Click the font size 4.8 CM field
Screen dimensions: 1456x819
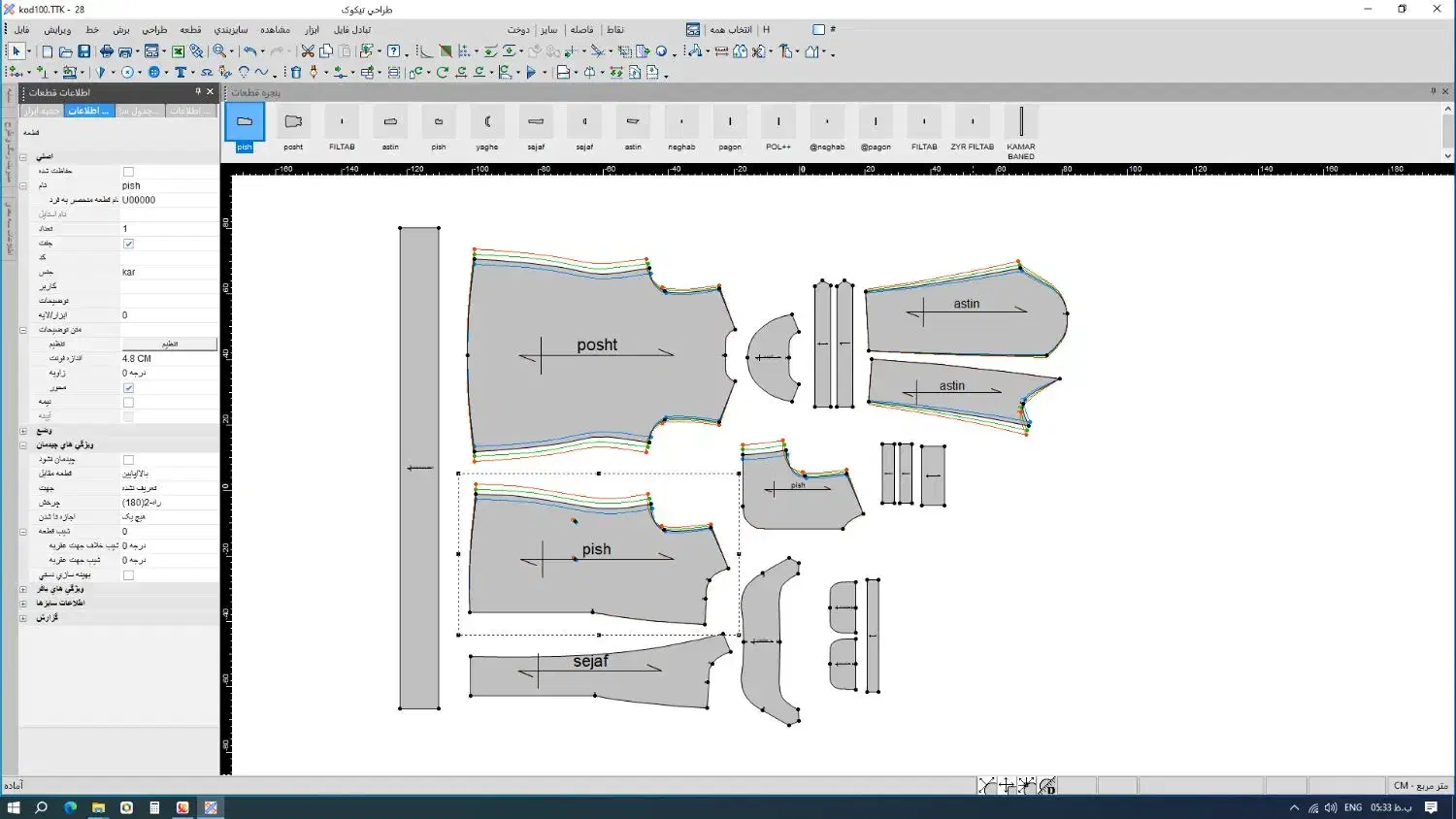[169, 359]
